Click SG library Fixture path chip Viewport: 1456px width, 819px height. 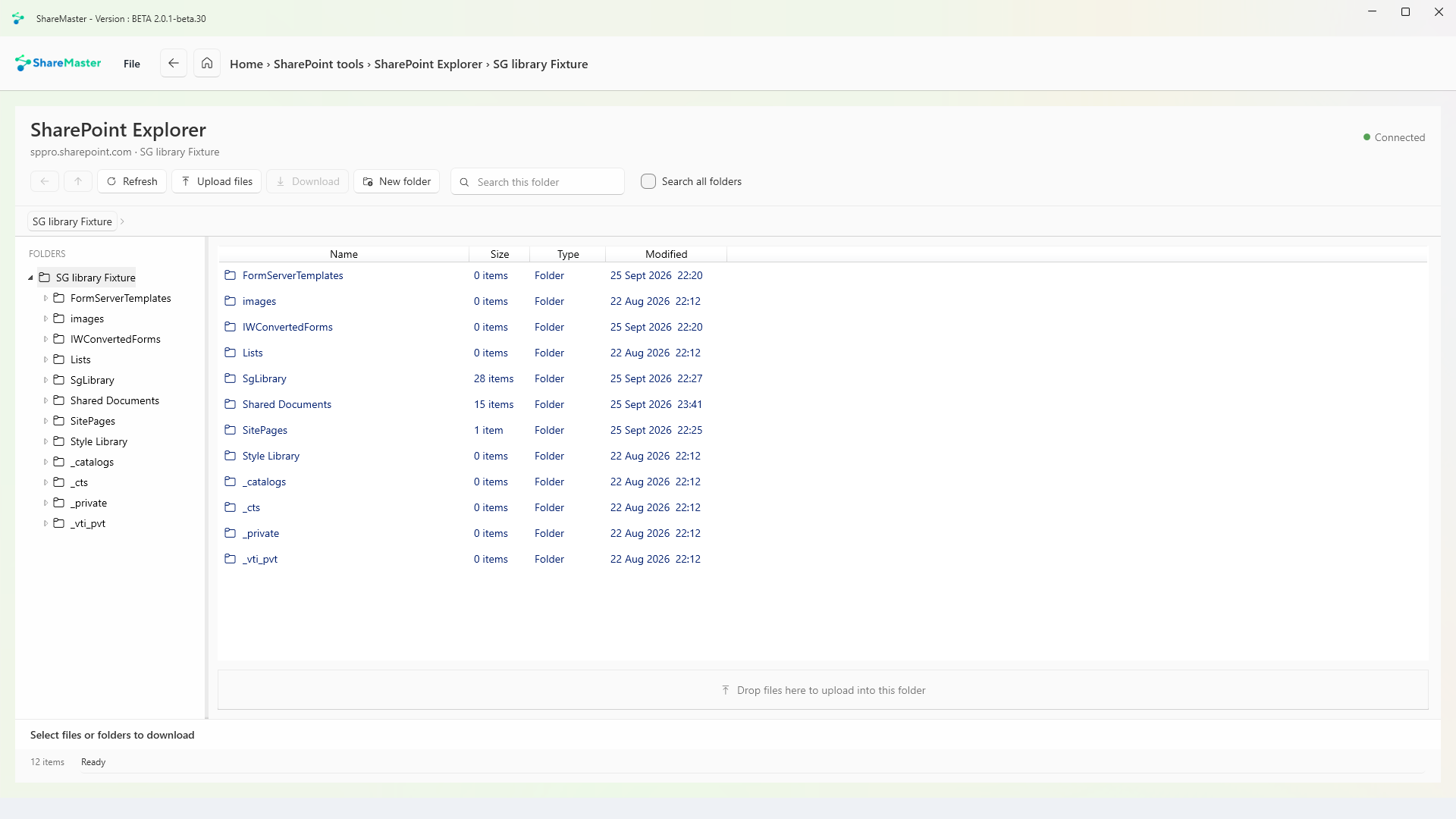click(72, 221)
